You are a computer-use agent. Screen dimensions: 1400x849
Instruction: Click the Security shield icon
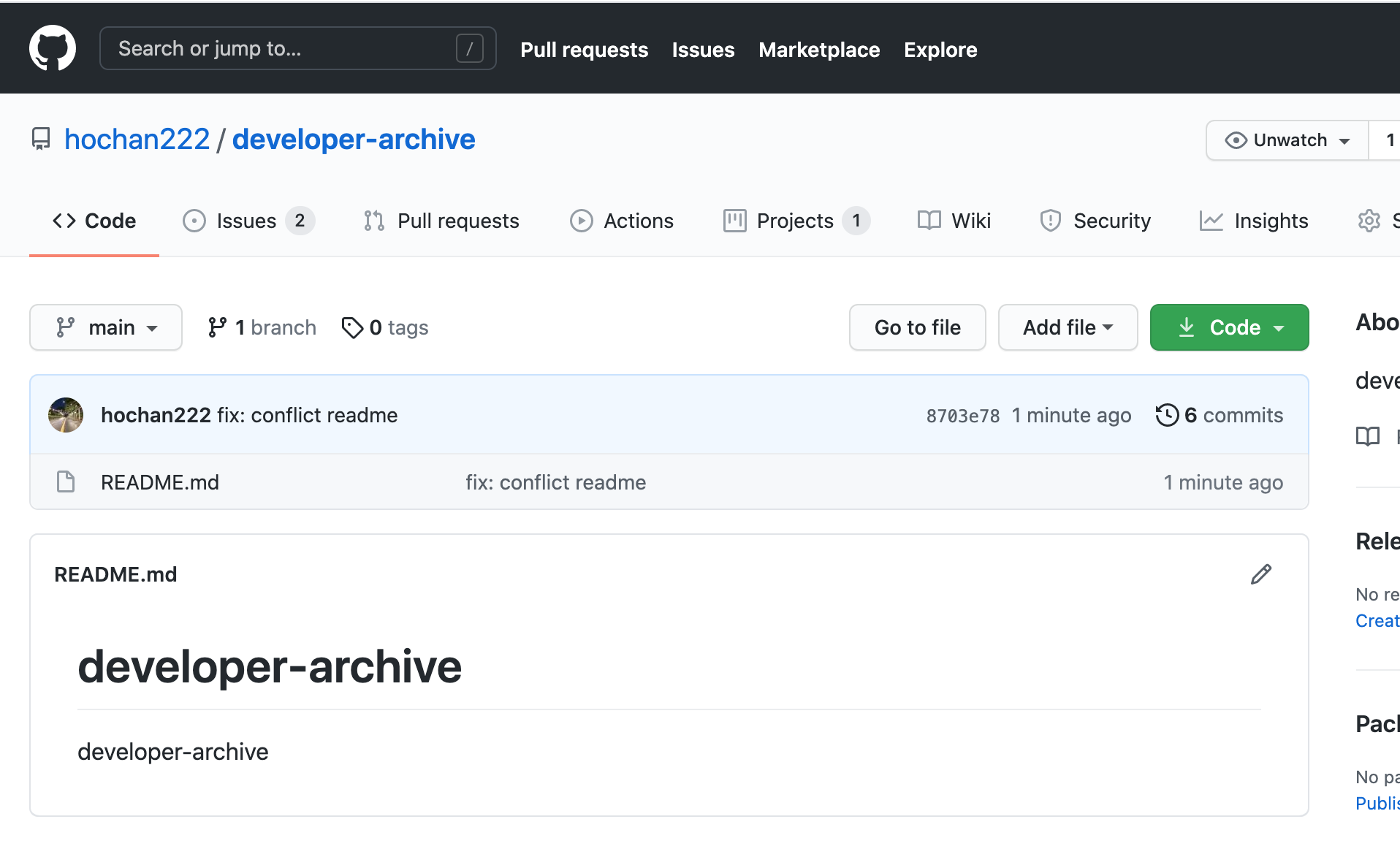(x=1050, y=221)
